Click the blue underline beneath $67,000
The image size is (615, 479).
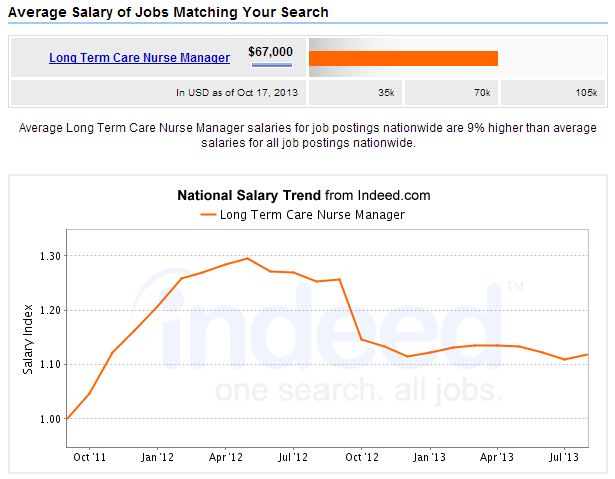click(272, 66)
